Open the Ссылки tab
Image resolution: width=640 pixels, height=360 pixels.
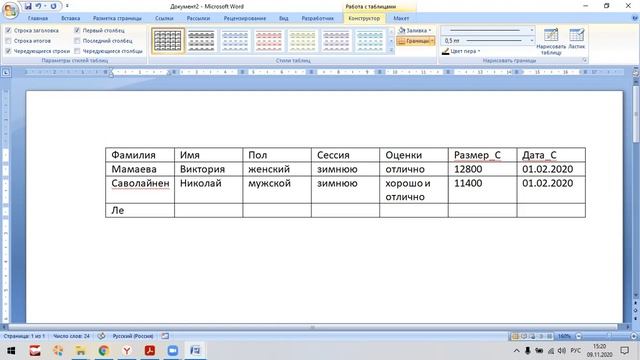tap(164, 18)
